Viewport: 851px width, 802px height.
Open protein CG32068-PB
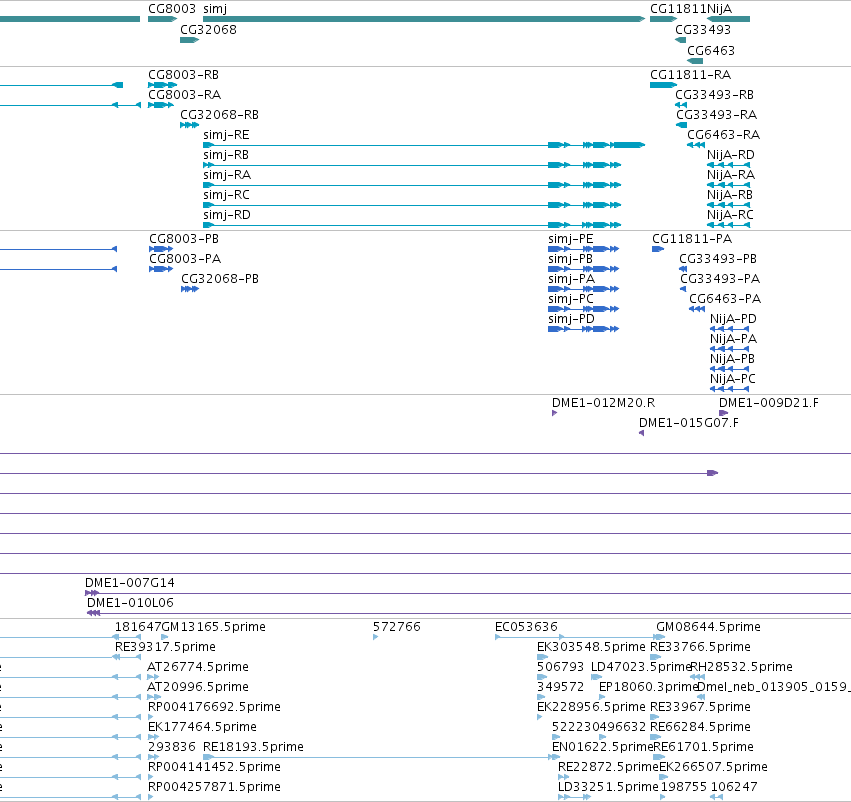(x=220, y=279)
